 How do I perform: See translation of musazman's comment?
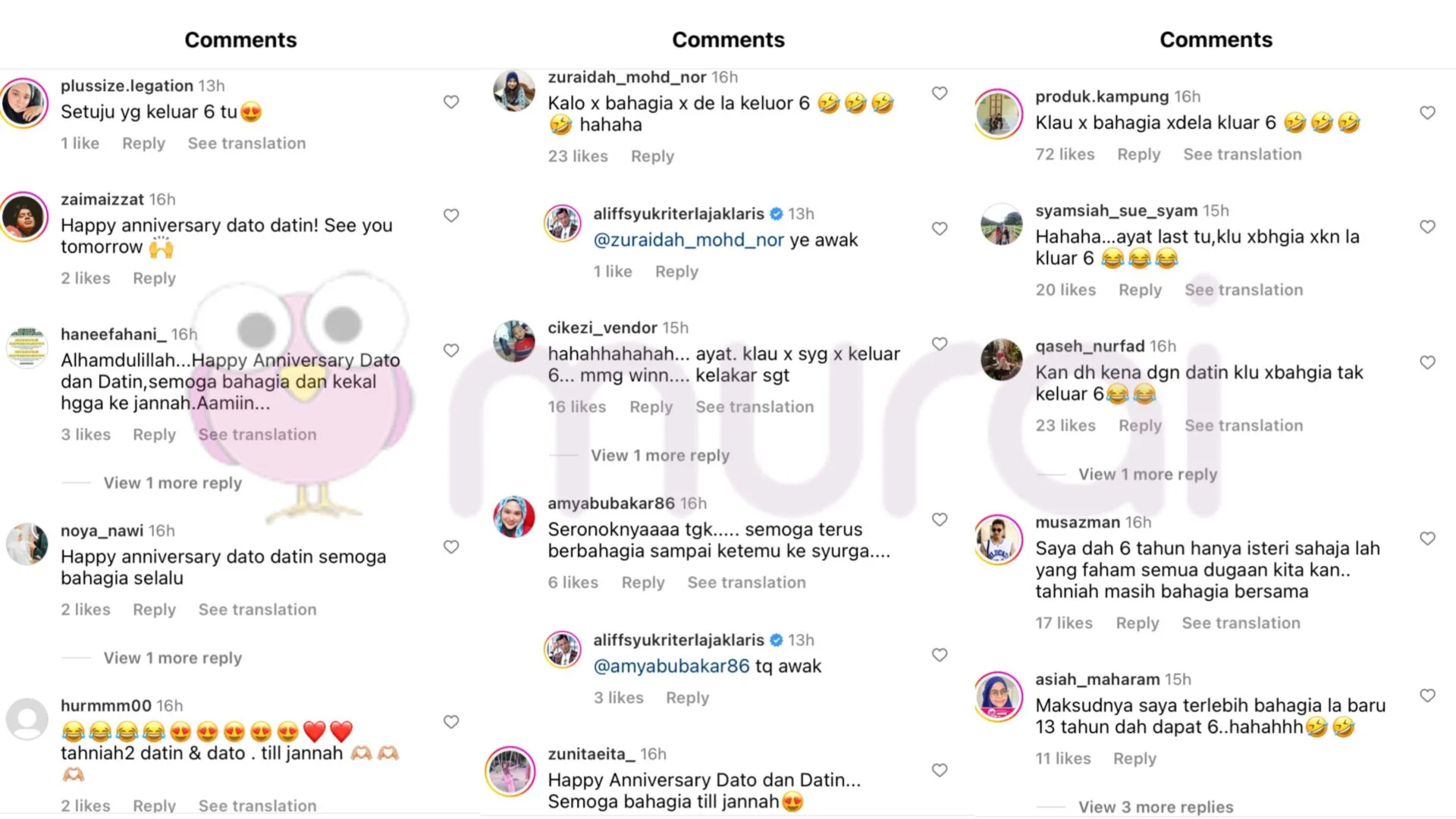coord(1241,623)
